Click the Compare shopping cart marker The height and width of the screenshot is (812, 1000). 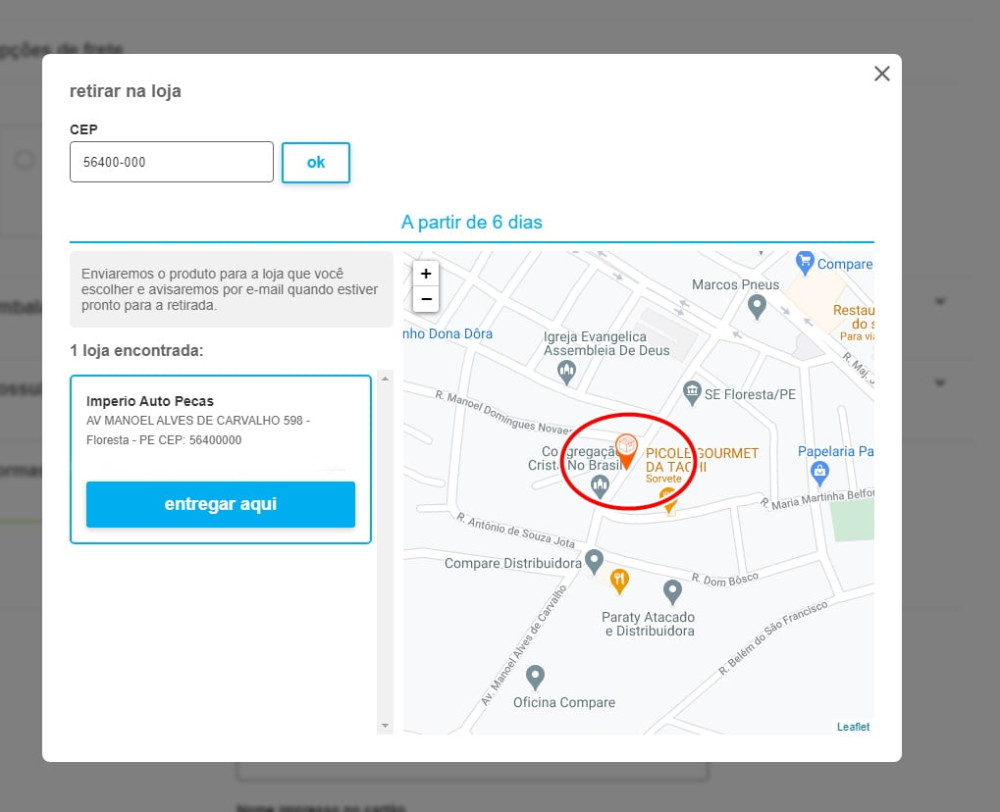point(805,263)
